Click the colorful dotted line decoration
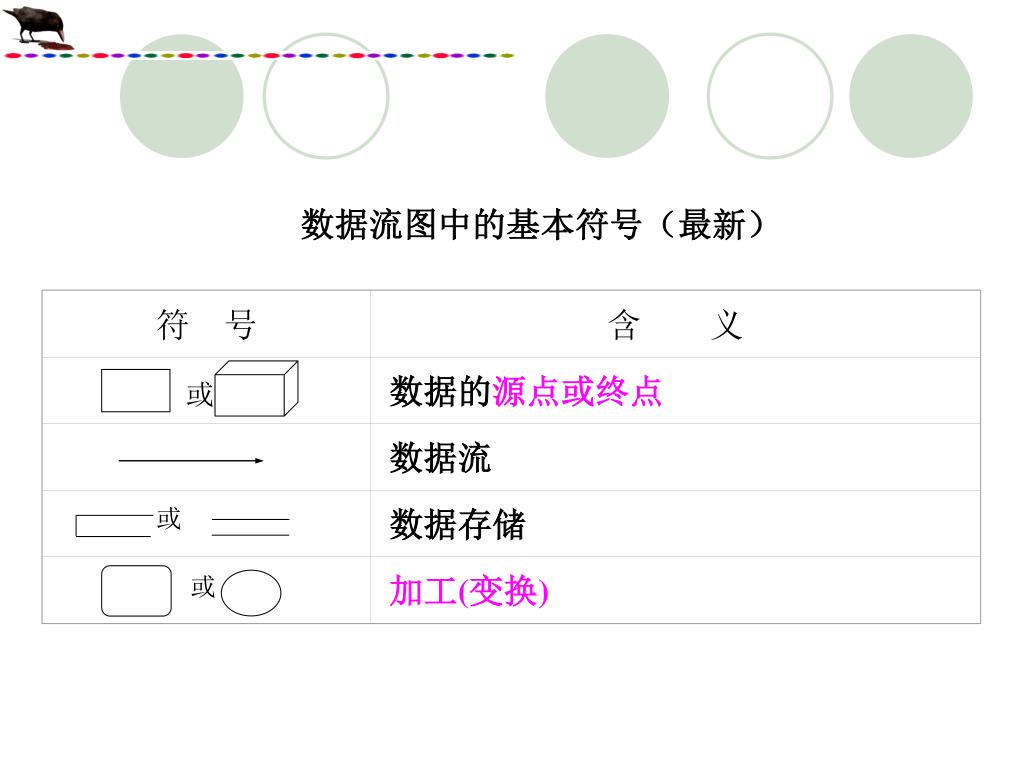The width and height of the screenshot is (1024, 768). pyautogui.click(x=259, y=56)
